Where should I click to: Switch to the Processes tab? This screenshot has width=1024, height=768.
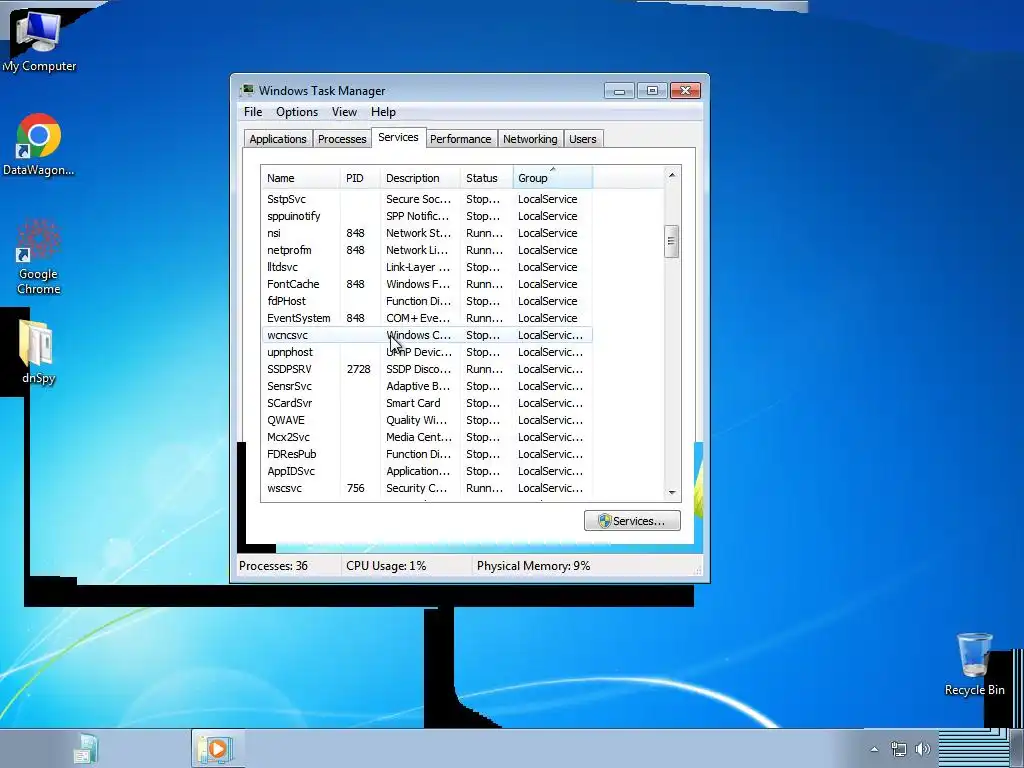[342, 139]
